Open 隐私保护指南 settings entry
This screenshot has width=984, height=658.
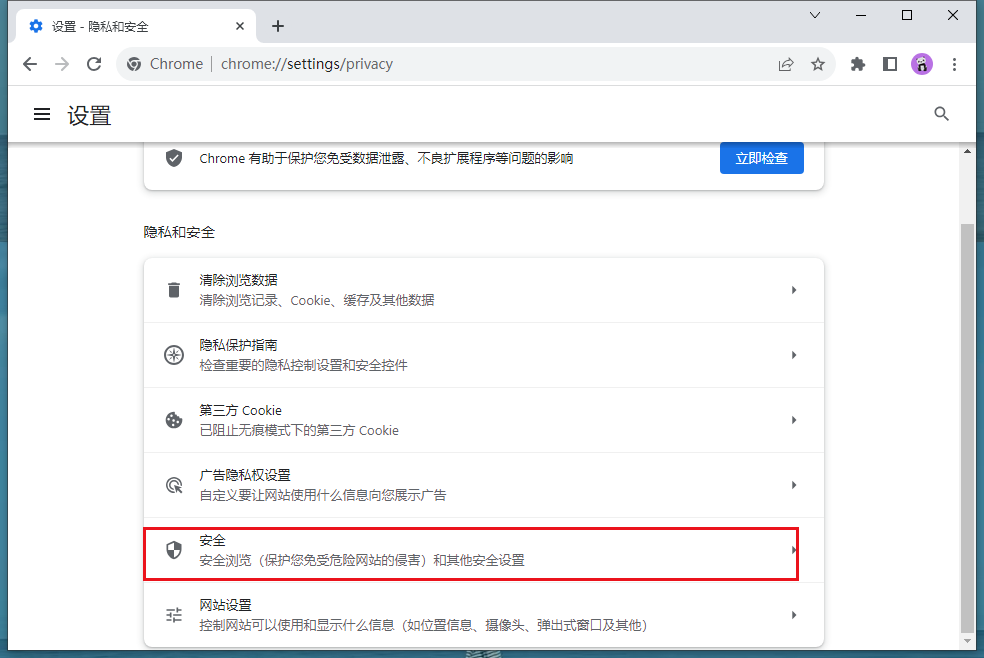click(483, 355)
